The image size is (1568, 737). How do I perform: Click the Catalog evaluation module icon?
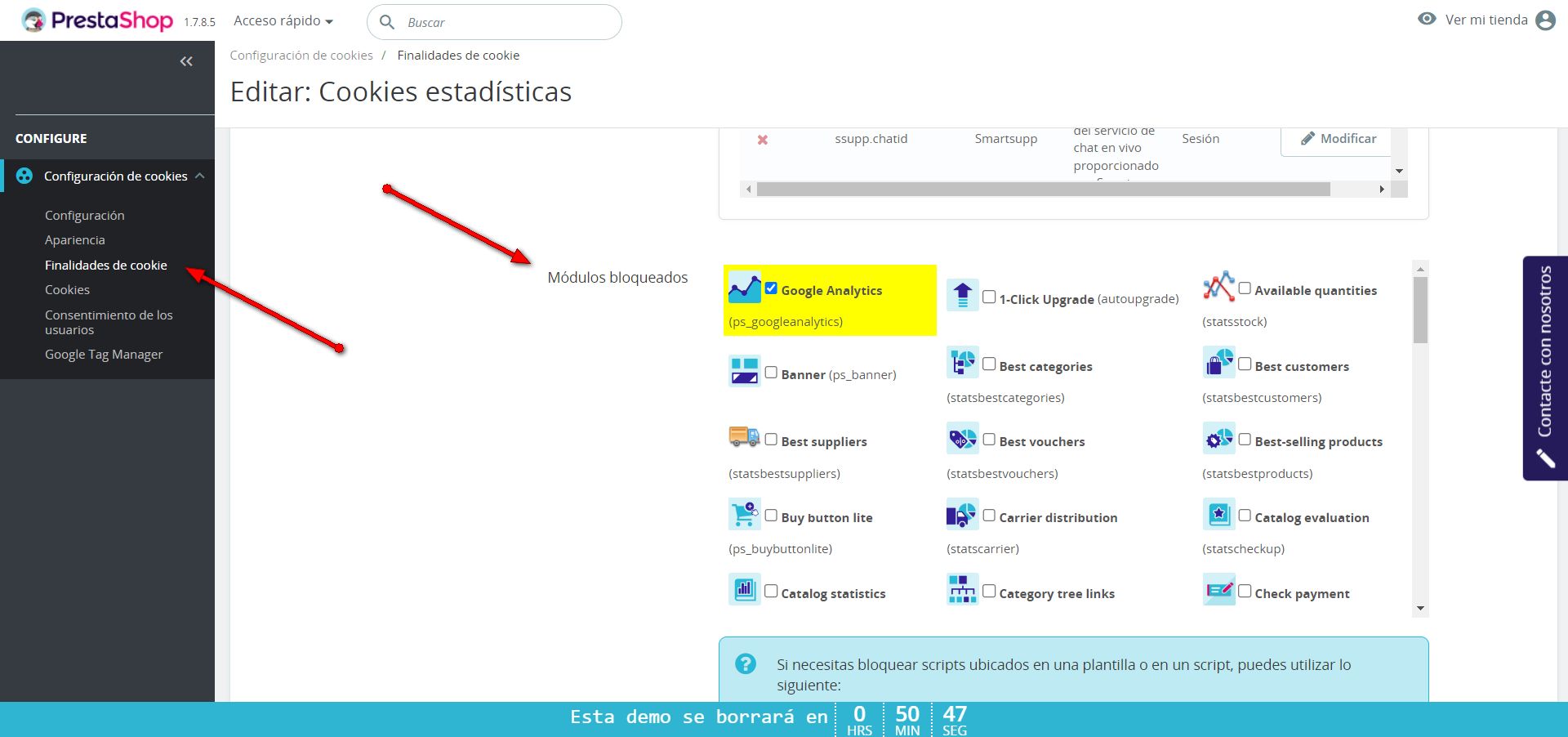[1218, 514]
